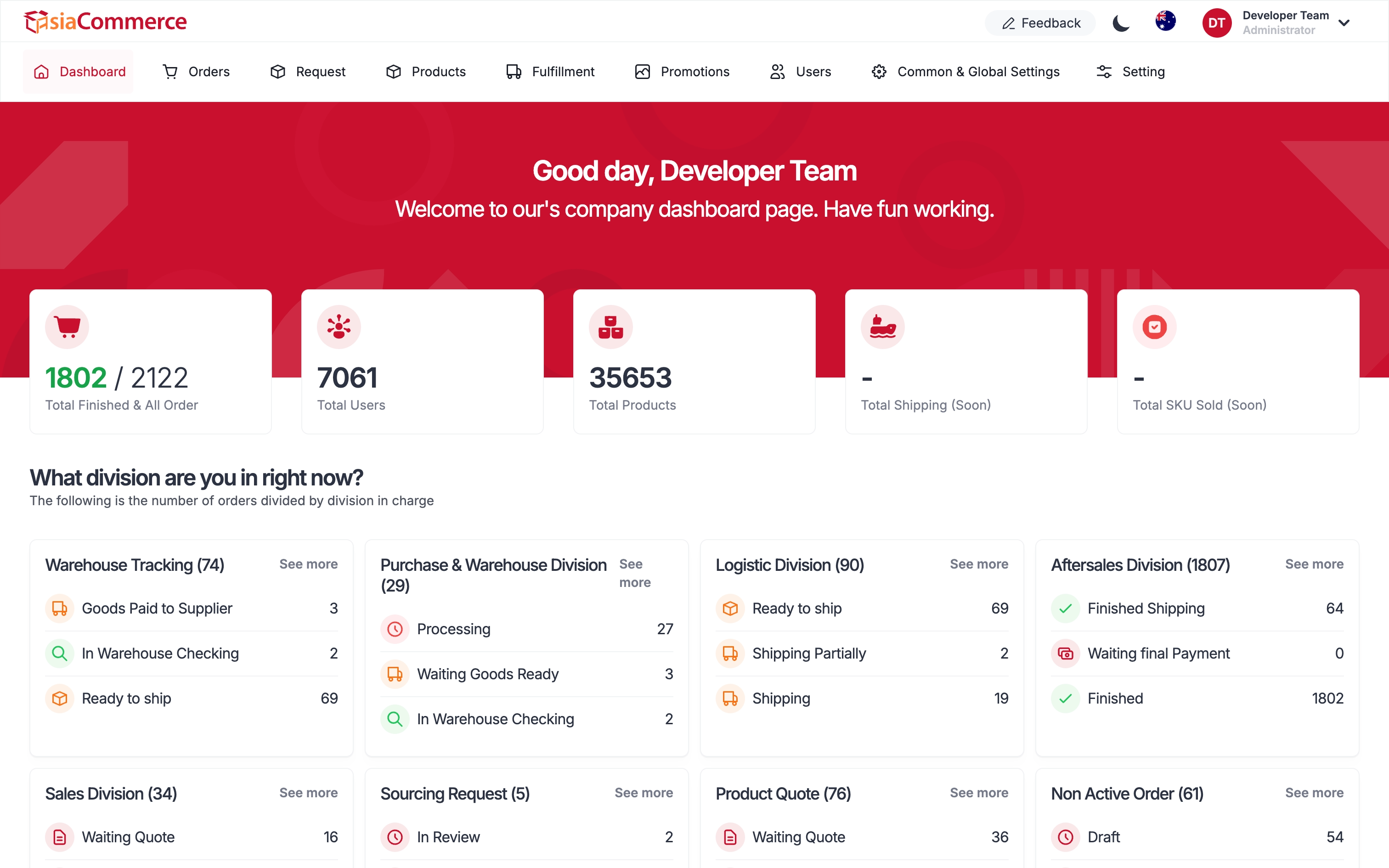Open Common & Global Settings menu

click(966, 72)
